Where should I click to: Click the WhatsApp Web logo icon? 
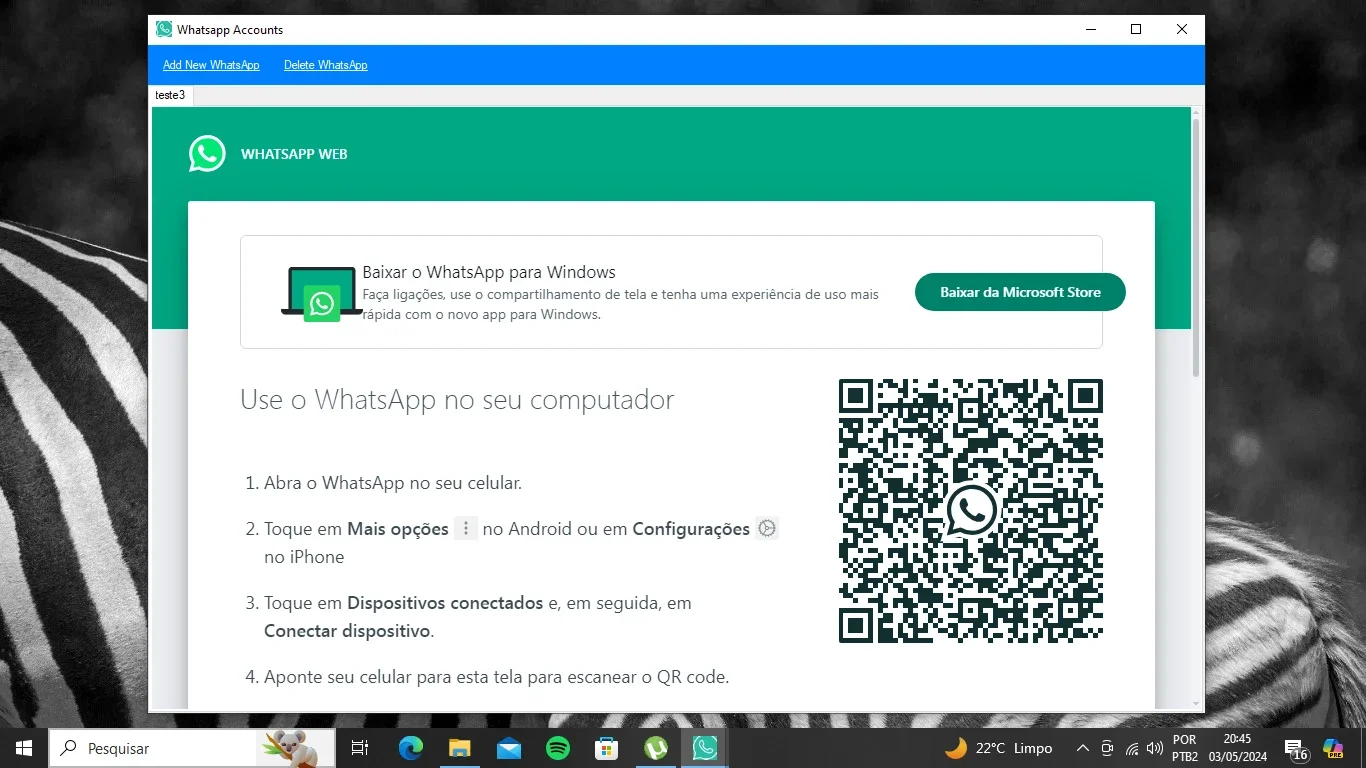pyautogui.click(x=207, y=154)
